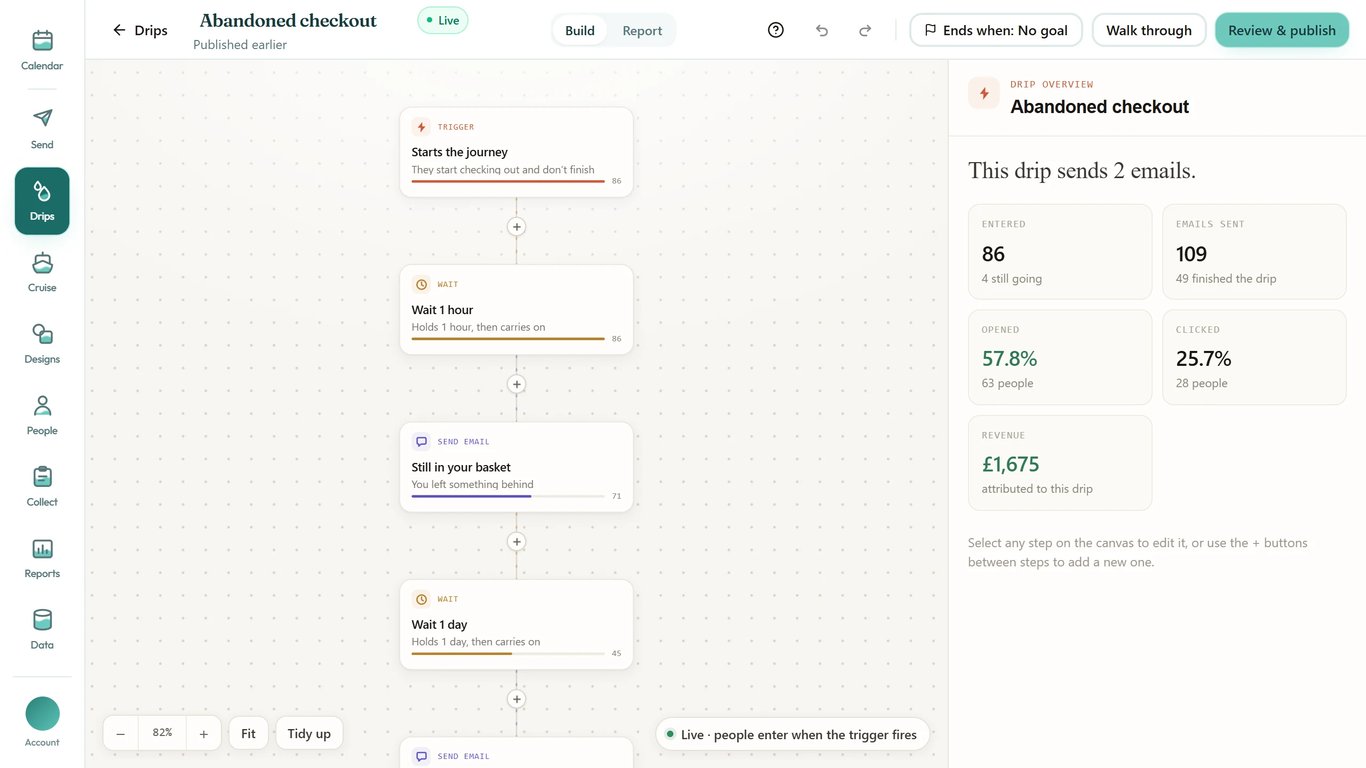Click the Abandoned checkout title in header
The height and width of the screenshot is (768, 1366).
click(288, 20)
